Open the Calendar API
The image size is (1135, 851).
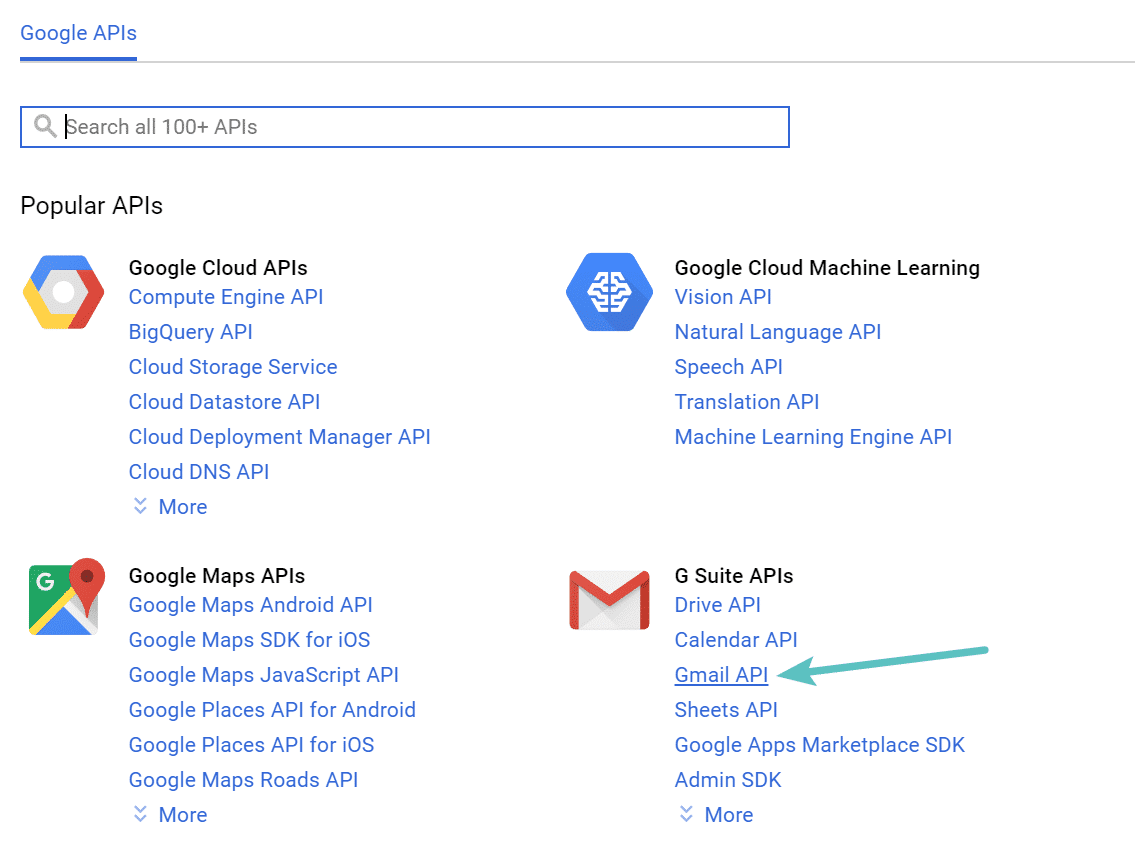coord(736,640)
